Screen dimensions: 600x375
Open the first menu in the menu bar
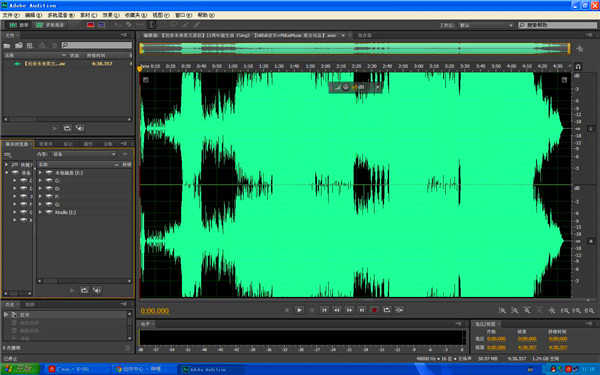(x=11, y=15)
